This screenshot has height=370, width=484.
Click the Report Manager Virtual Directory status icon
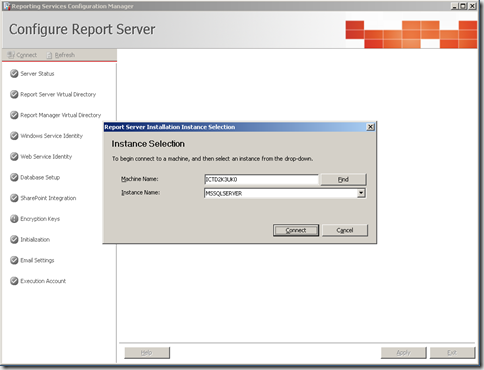[x=14, y=115]
